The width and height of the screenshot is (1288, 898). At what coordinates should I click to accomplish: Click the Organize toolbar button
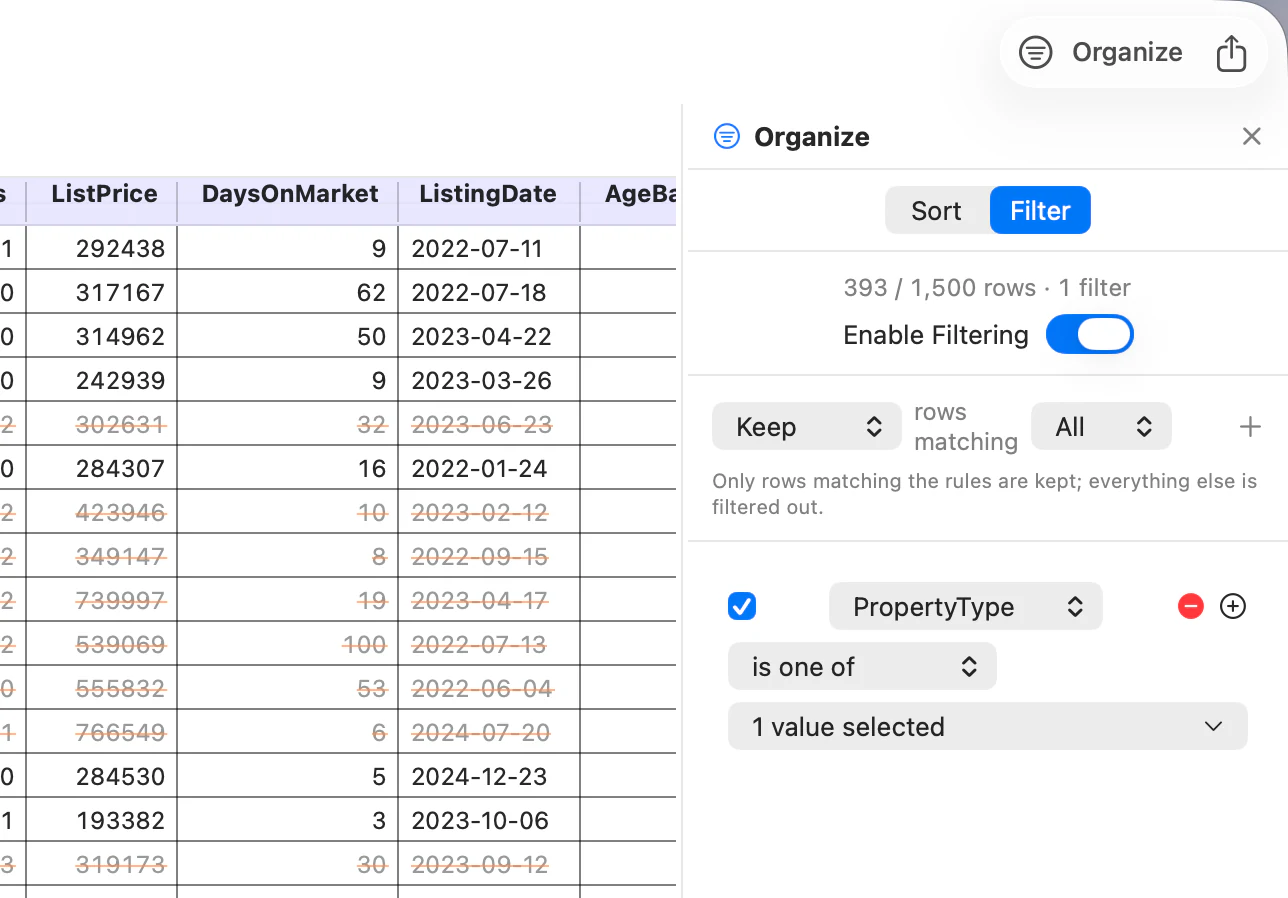coord(1100,52)
